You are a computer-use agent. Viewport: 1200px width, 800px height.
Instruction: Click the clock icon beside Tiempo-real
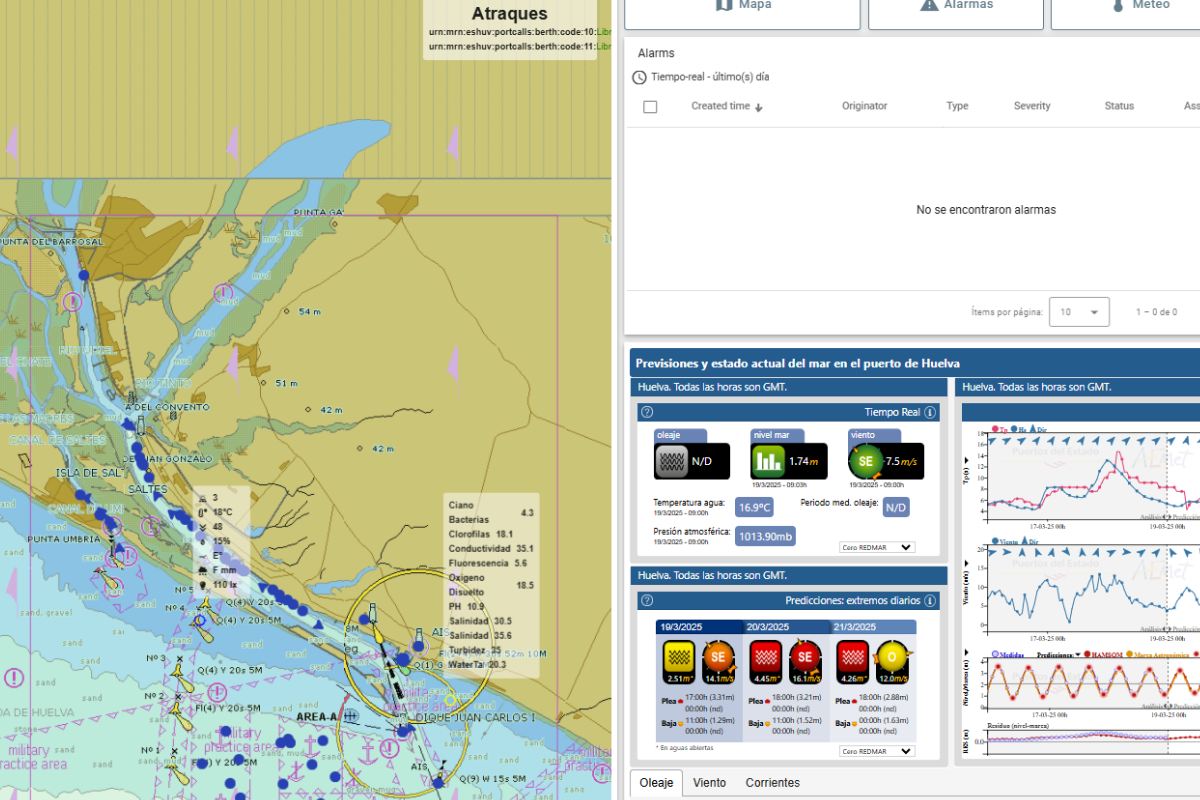(x=640, y=77)
